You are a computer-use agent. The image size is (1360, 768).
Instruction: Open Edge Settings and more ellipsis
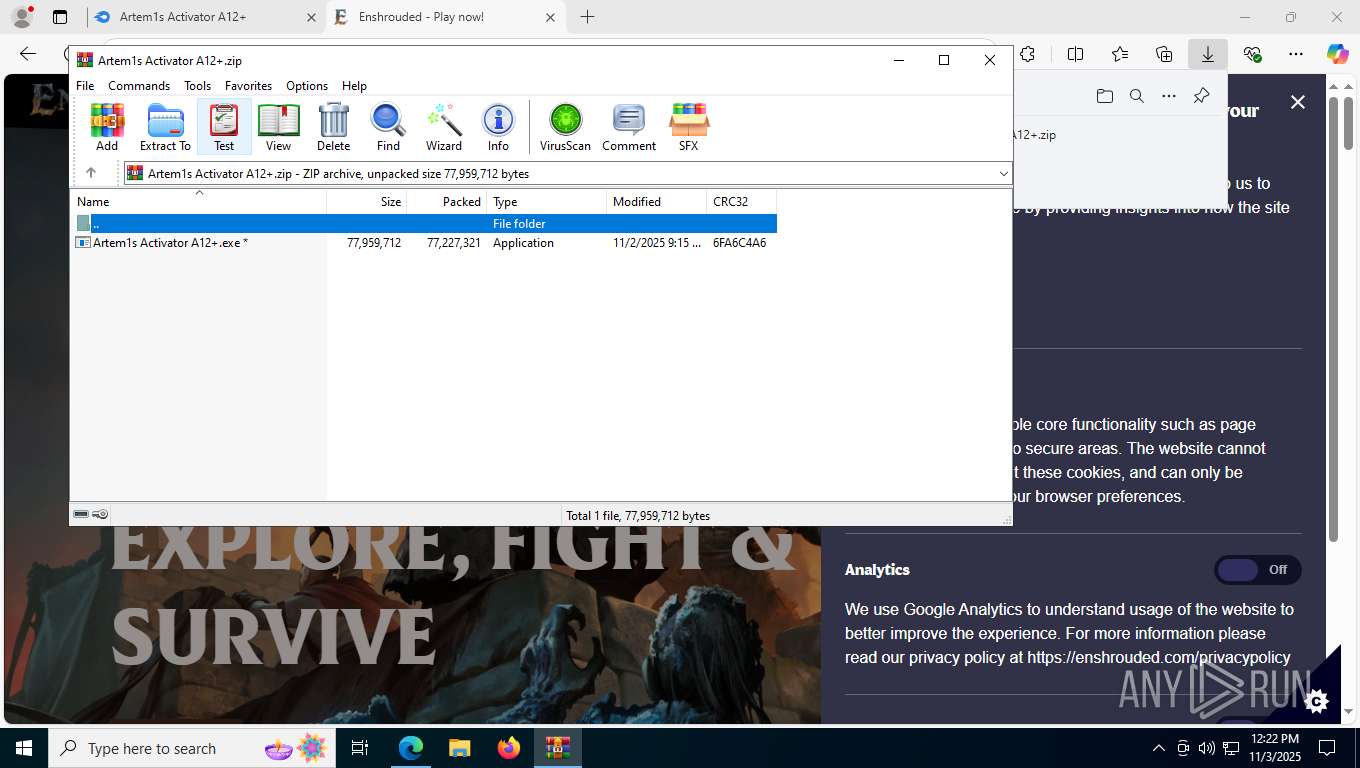[x=1296, y=54]
